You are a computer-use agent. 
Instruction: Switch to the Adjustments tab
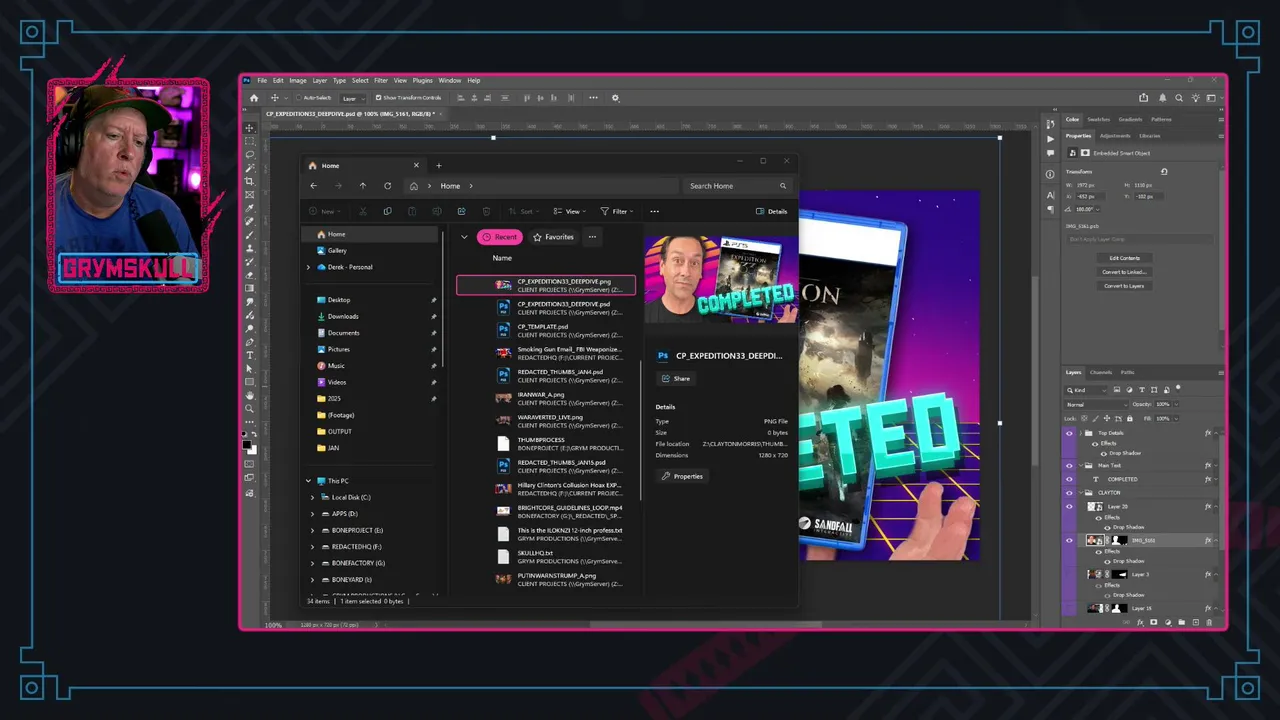[1115, 135]
